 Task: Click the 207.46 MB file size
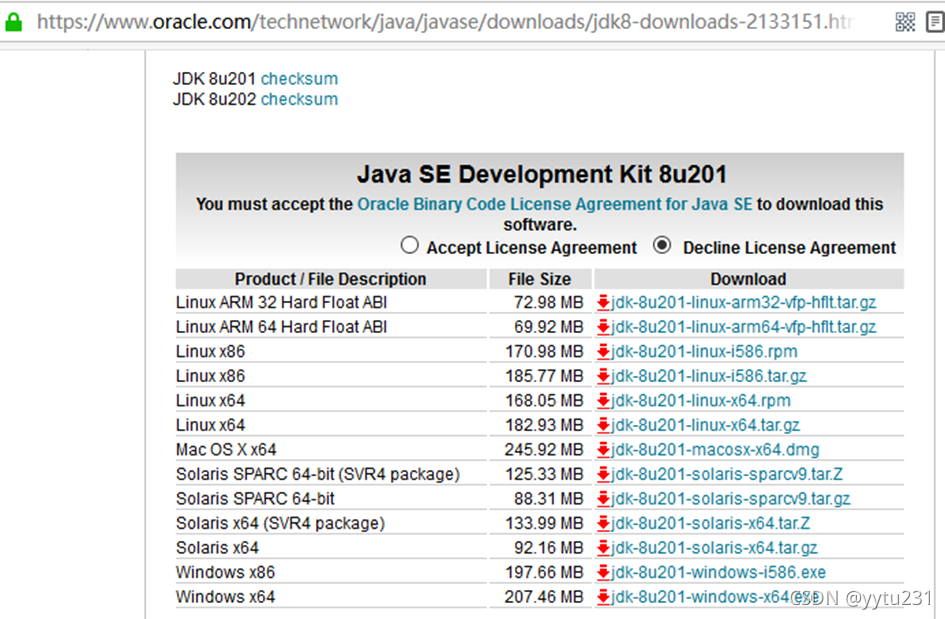coord(544,597)
